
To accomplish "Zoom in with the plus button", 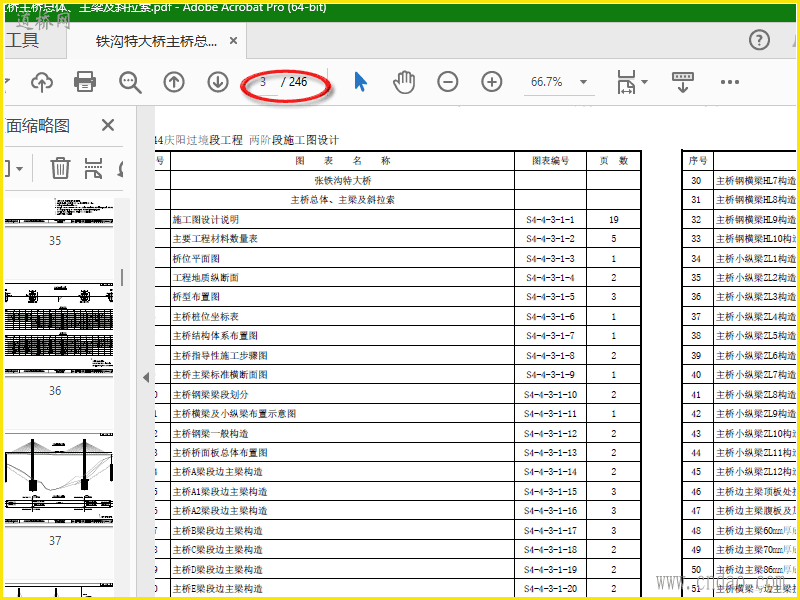I will point(491,82).
